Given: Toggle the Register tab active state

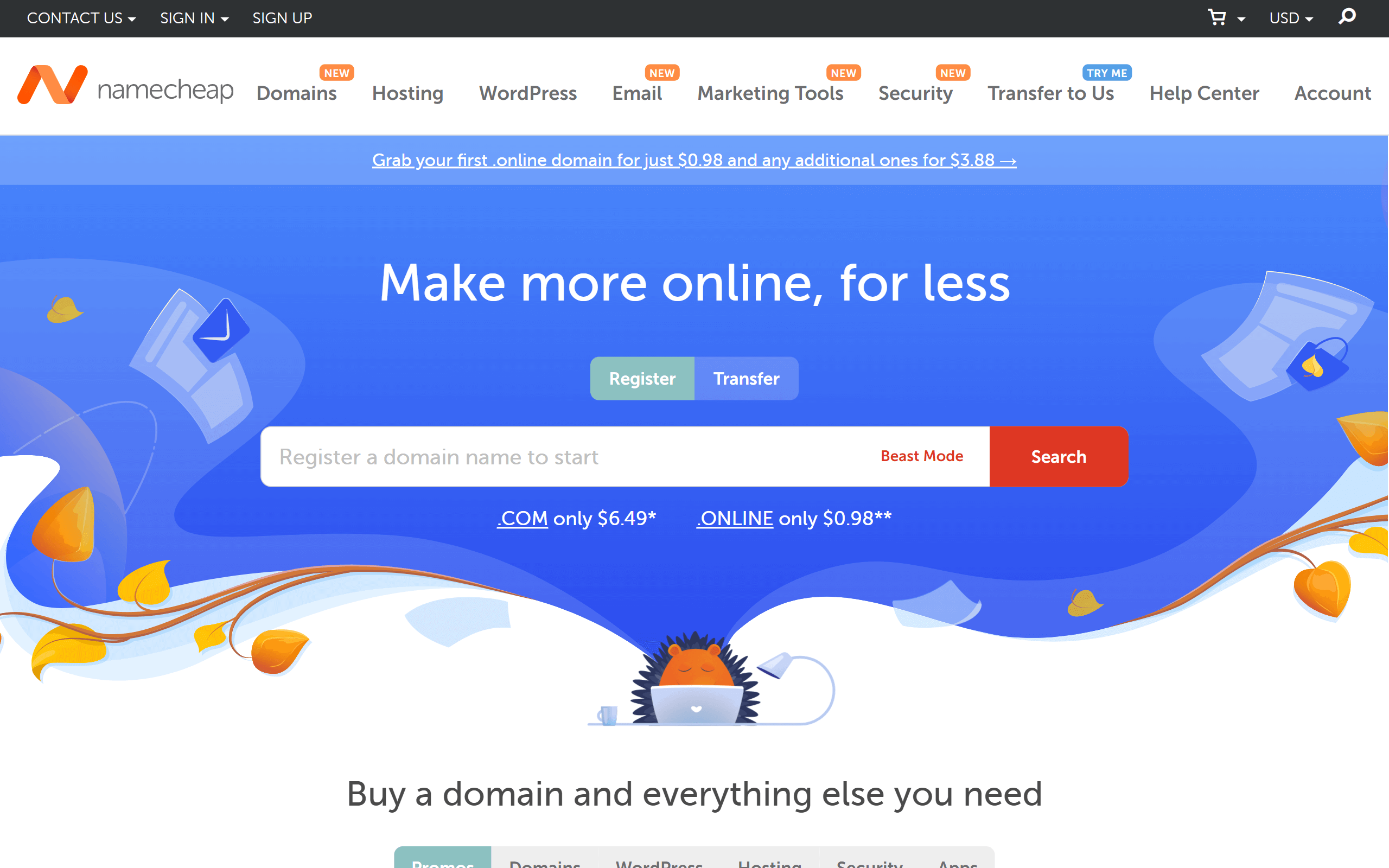Looking at the screenshot, I should [642, 378].
